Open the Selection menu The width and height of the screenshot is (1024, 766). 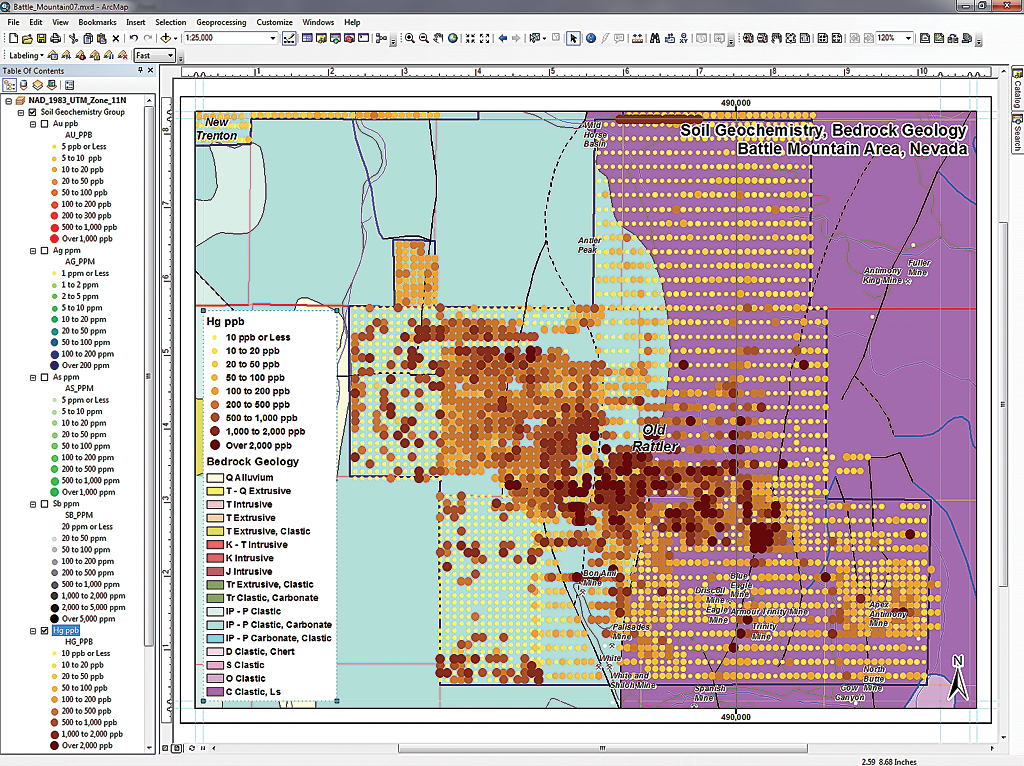pos(170,21)
